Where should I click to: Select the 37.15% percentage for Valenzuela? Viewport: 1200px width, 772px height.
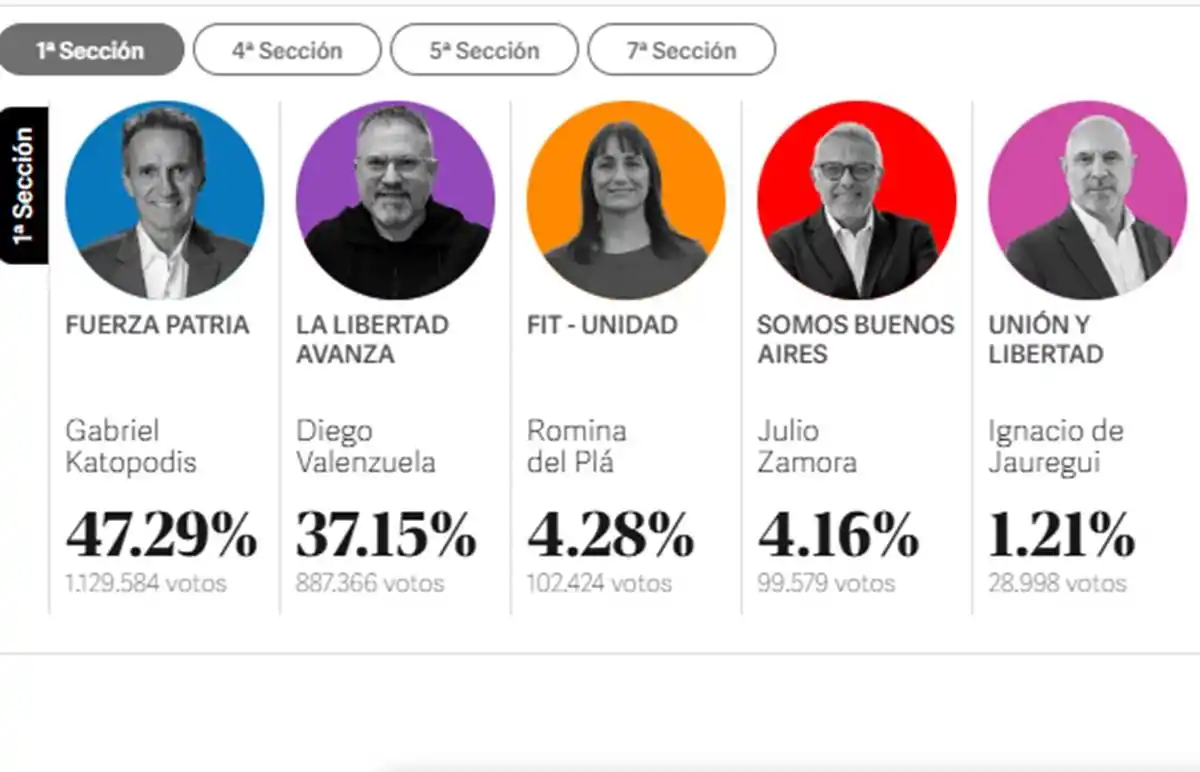[386, 537]
